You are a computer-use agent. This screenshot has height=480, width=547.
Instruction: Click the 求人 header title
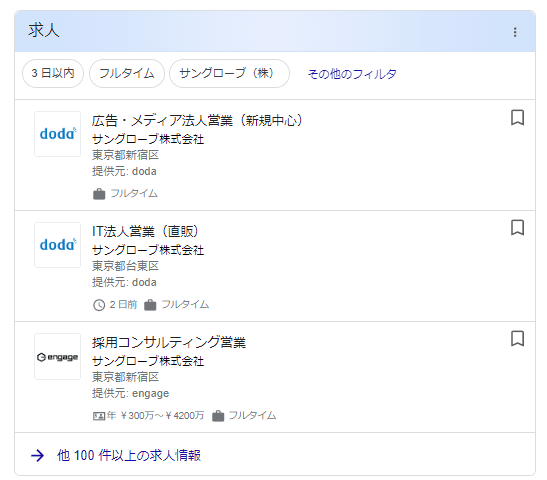click(x=44, y=30)
